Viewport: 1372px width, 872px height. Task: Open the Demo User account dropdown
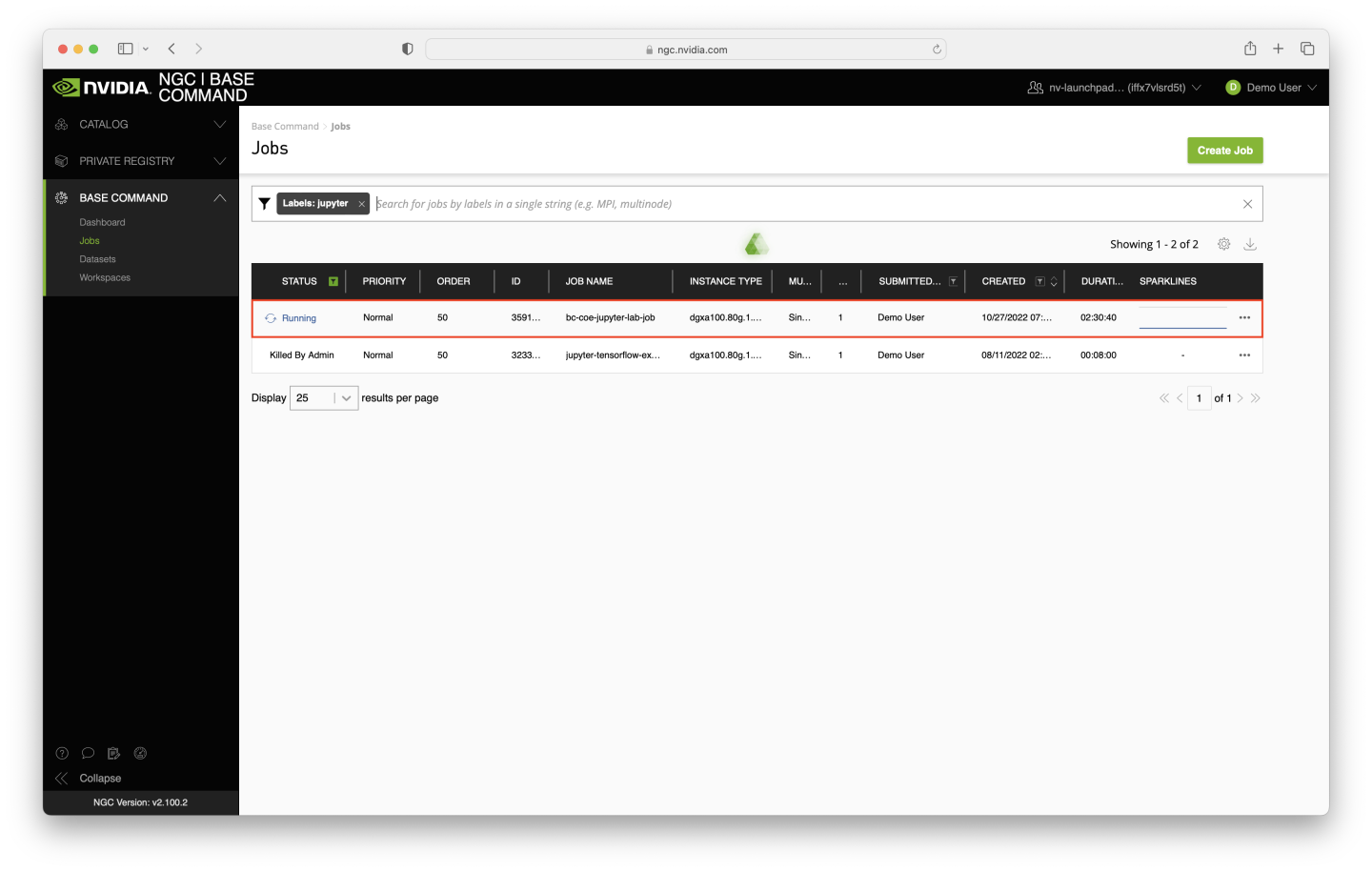coord(1271,87)
